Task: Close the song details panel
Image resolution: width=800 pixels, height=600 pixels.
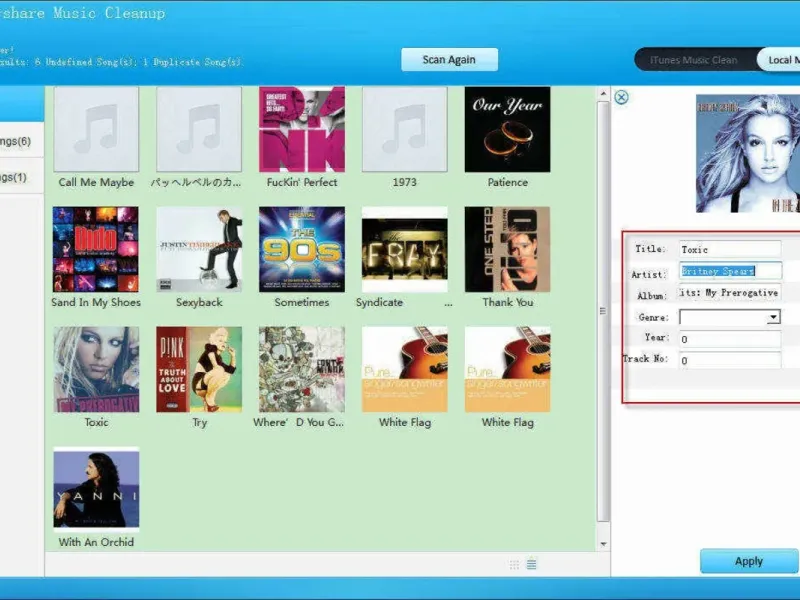Action: tap(621, 97)
